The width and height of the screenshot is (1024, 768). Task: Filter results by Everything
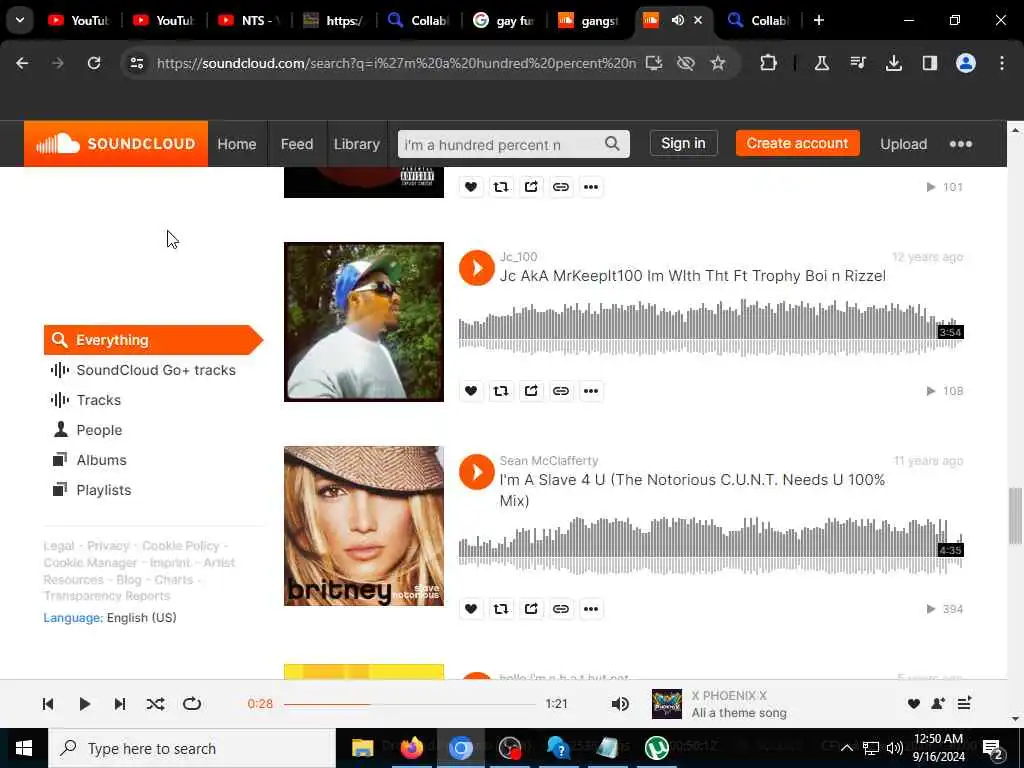153,340
